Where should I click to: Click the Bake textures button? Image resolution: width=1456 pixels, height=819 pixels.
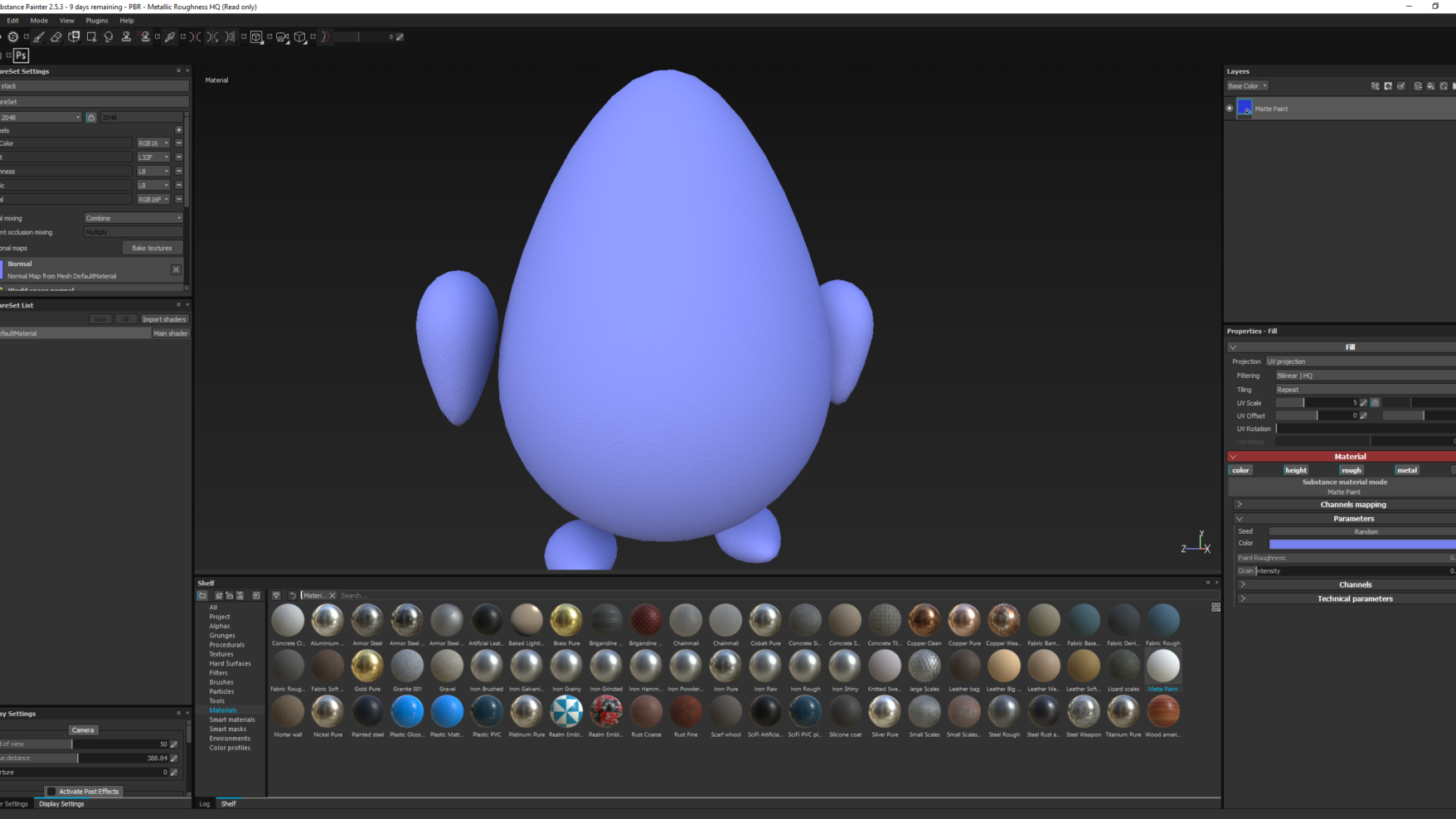coord(152,248)
